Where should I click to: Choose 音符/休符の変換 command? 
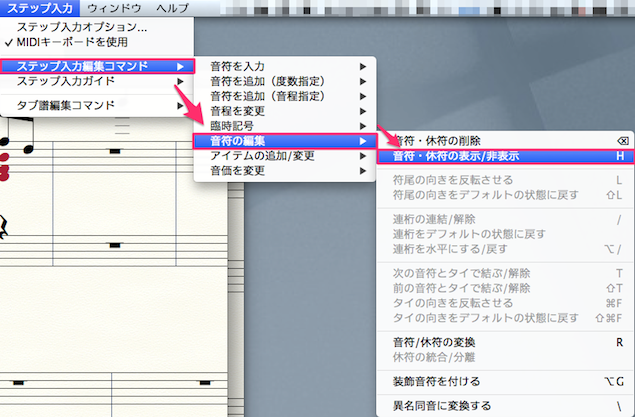(x=505, y=343)
